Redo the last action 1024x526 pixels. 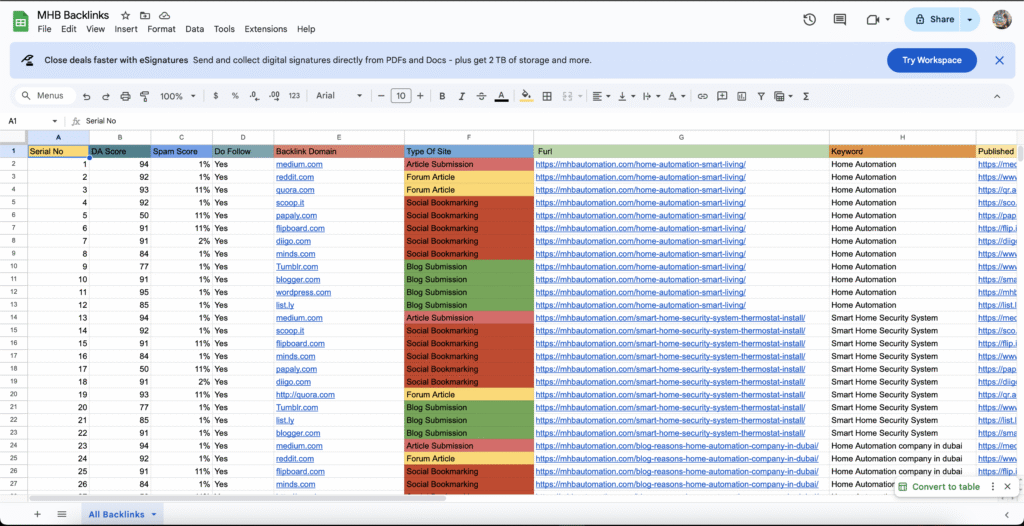[106, 96]
